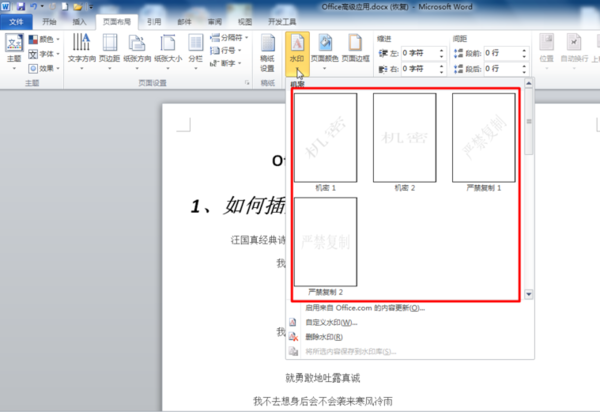
Task: Select the 纸张方向 orientation icon
Action: click(137, 43)
